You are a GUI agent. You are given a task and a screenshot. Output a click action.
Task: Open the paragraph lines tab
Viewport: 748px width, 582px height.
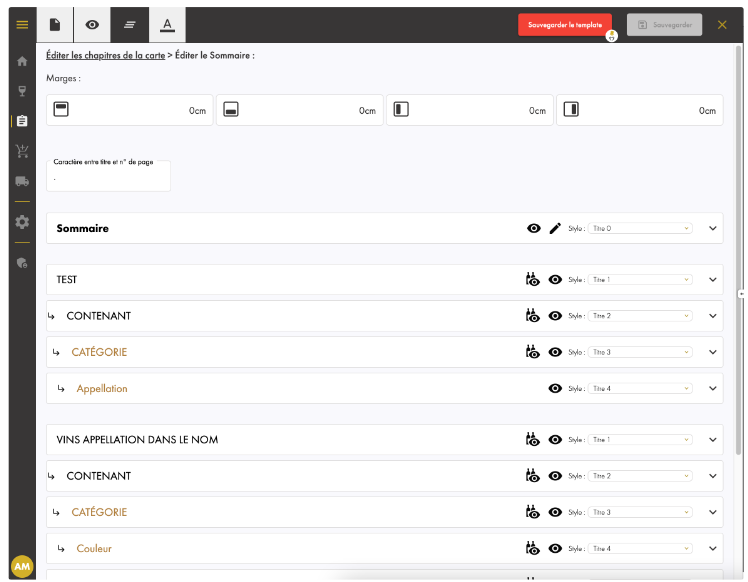coord(130,24)
